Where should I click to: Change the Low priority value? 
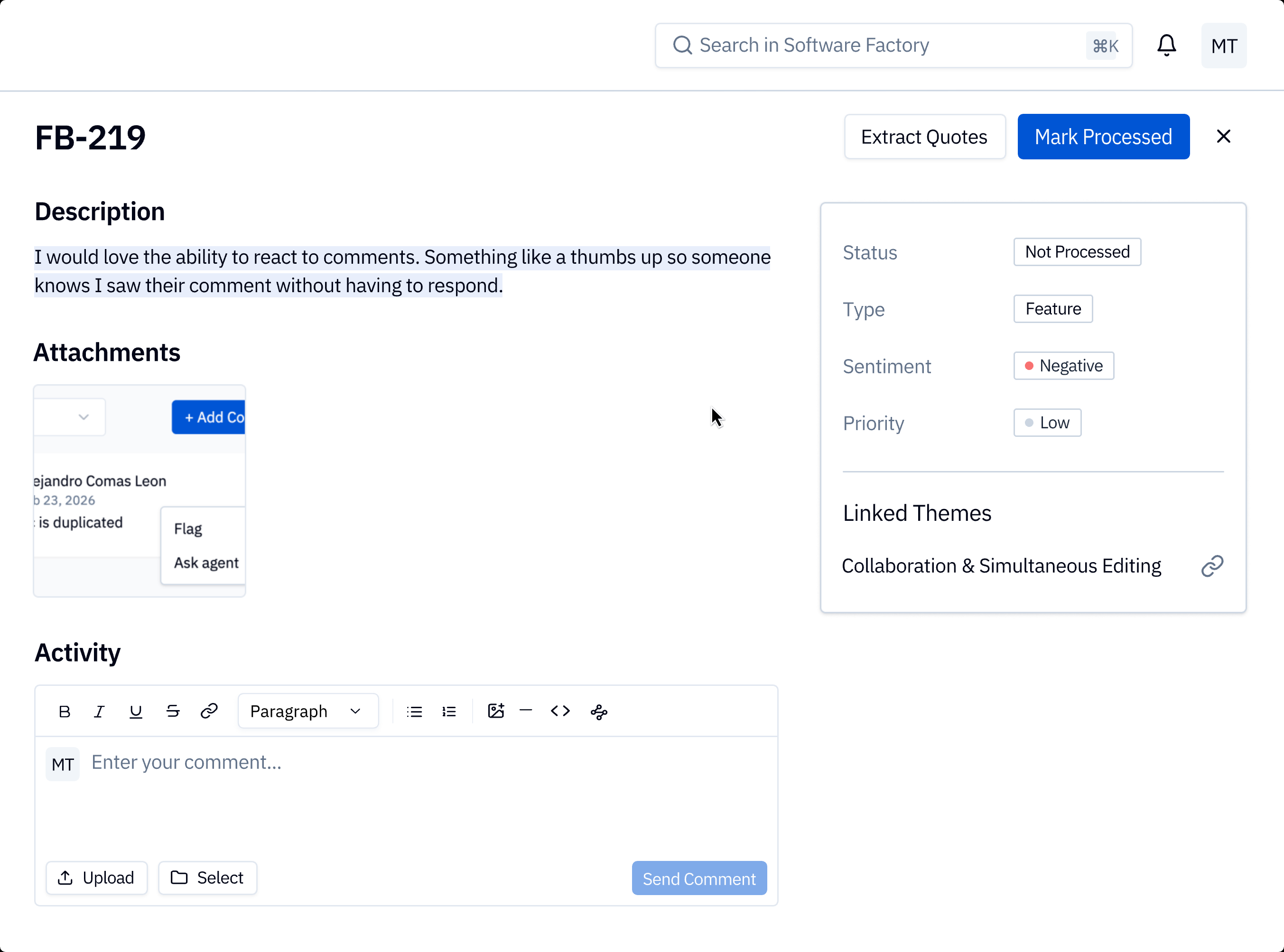point(1047,423)
